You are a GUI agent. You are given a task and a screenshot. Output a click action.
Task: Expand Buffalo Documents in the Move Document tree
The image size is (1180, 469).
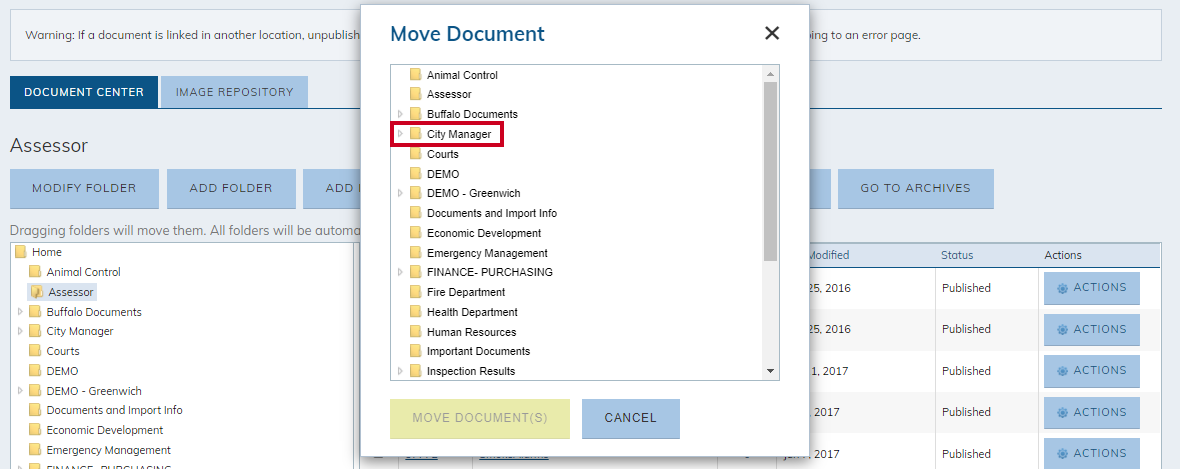400,114
